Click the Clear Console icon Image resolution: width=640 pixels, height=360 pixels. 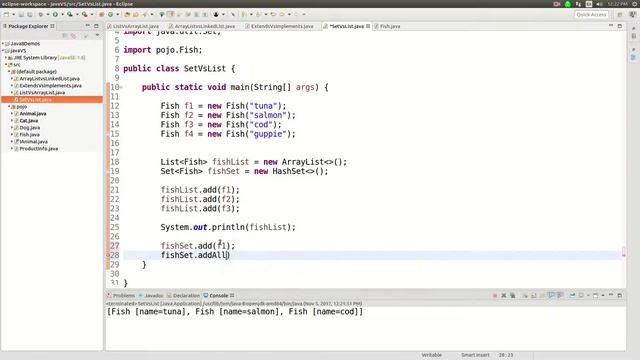coord(525,296)
